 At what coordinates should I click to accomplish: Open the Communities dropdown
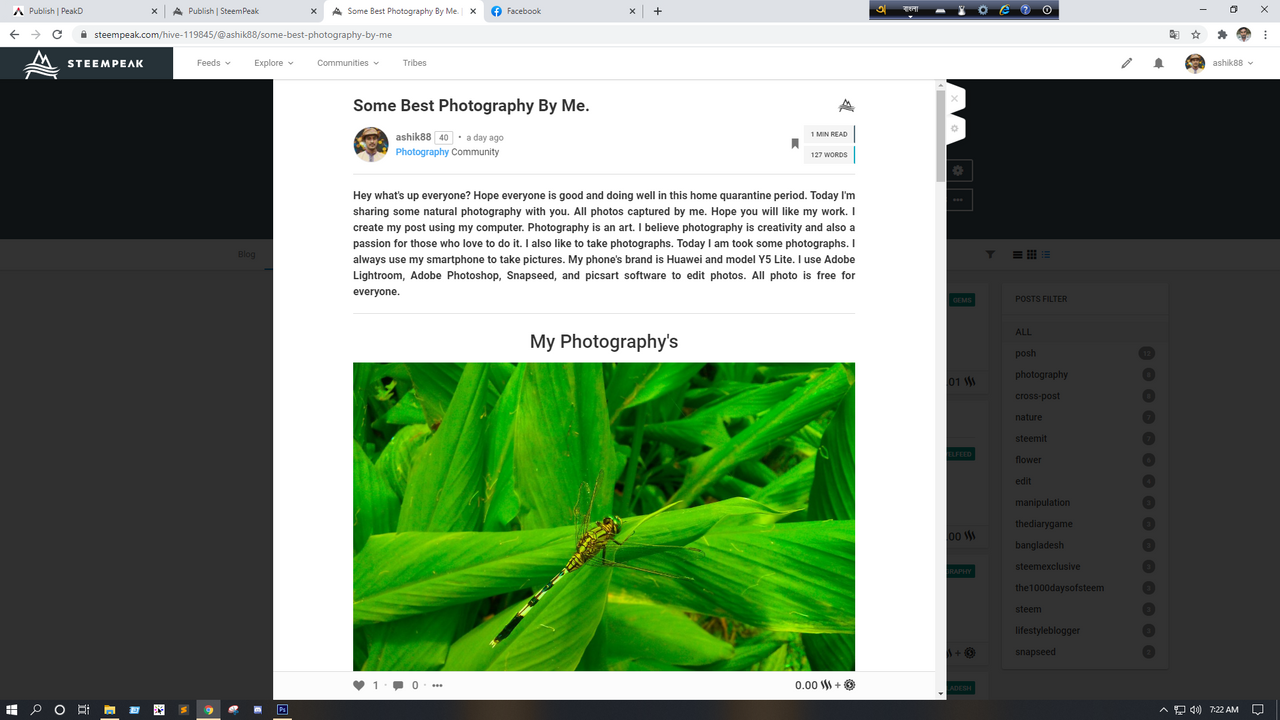click(348, 63)
